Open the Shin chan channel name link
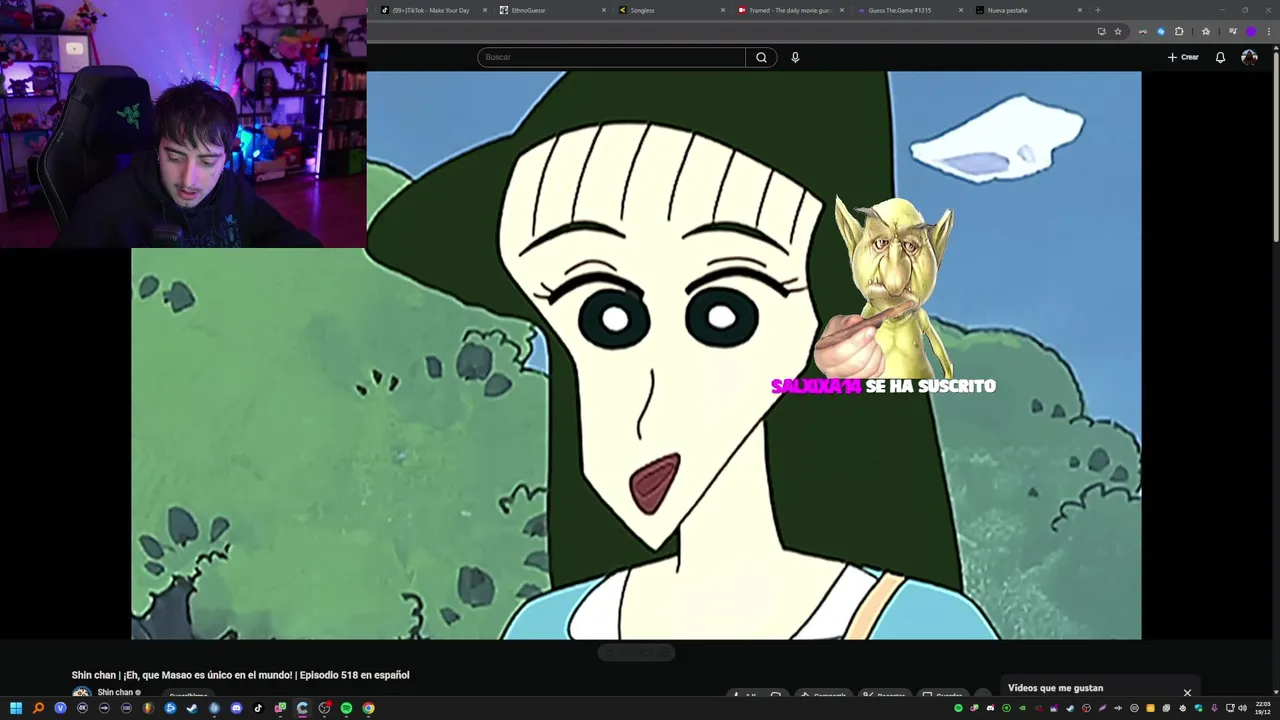Viewport: 1280px width, 720px height. click(x=115, y=692)
